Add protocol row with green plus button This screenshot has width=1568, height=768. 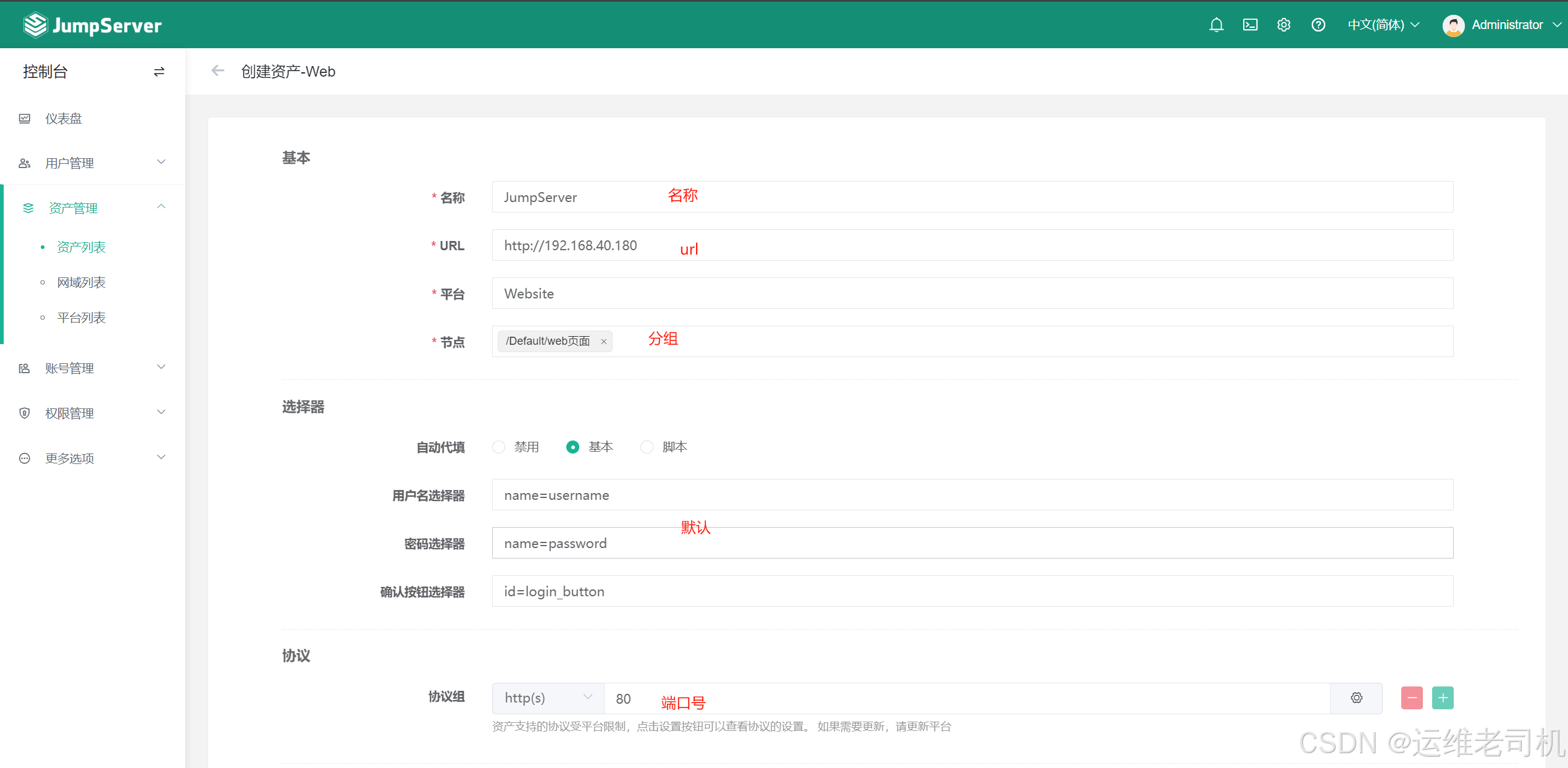point(1443,698)
